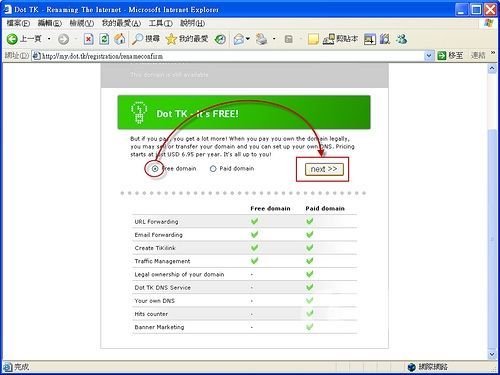Click the vertical scrollbar up arrow
The height and width of the screenshot is (375, 500).
pyautogui.click(x=492, y=69)
